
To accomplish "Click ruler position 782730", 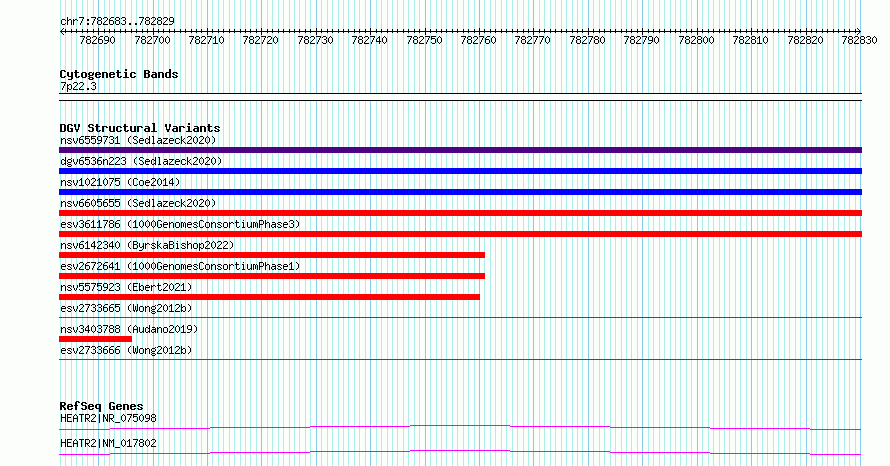I will 315,40.
